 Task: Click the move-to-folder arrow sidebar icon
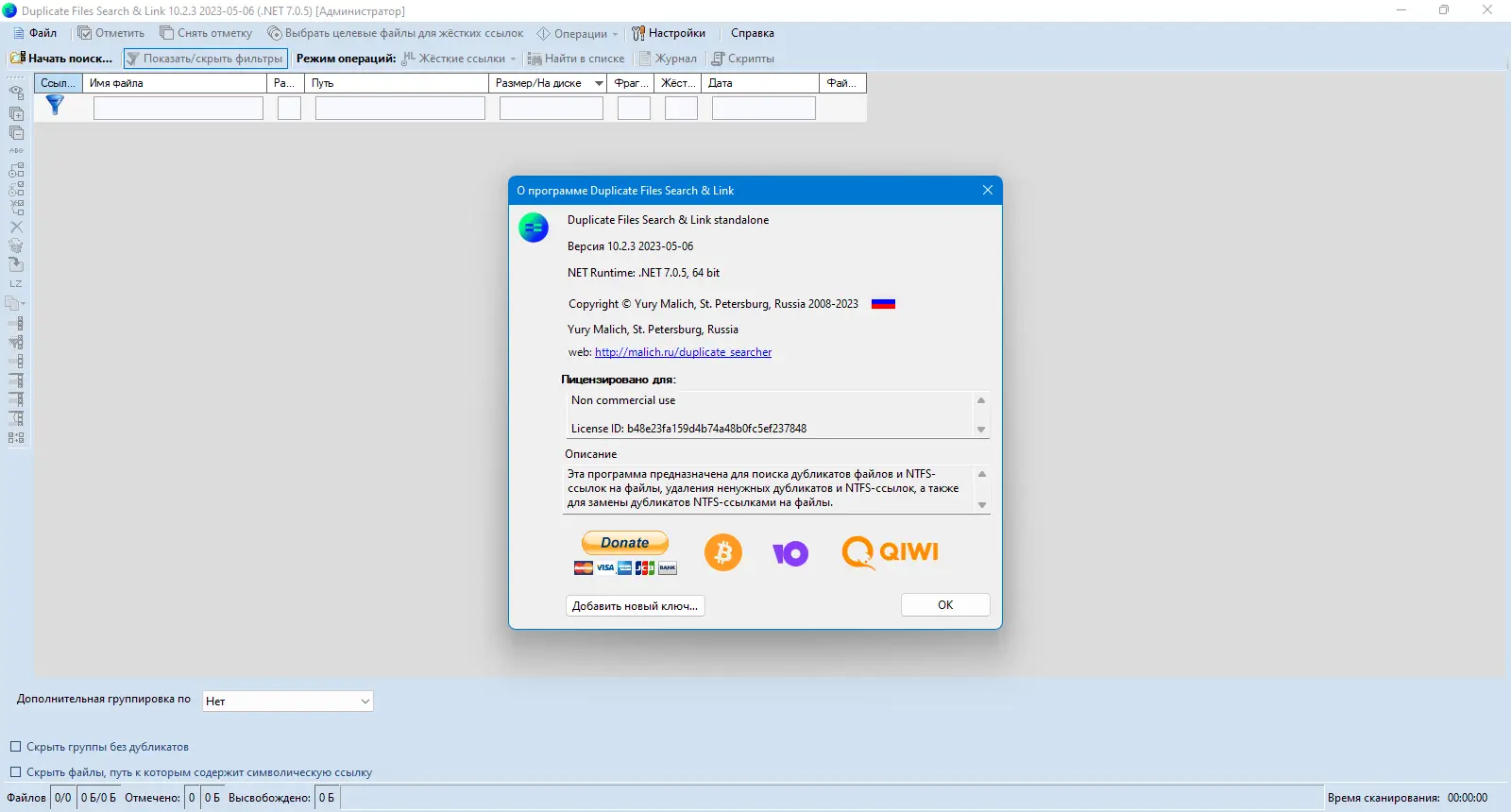tap(16, 264)
